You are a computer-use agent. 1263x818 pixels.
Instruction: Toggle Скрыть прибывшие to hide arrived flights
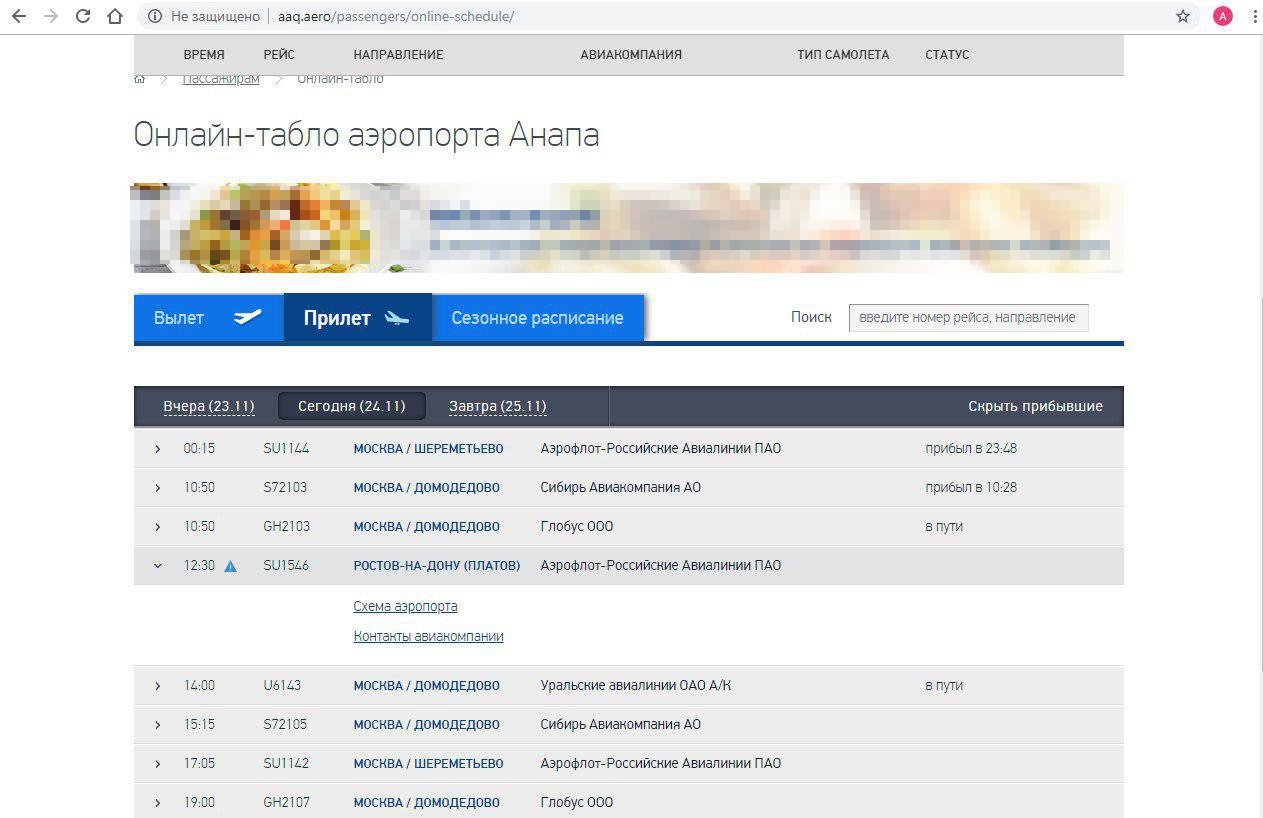pos(1035,406)
